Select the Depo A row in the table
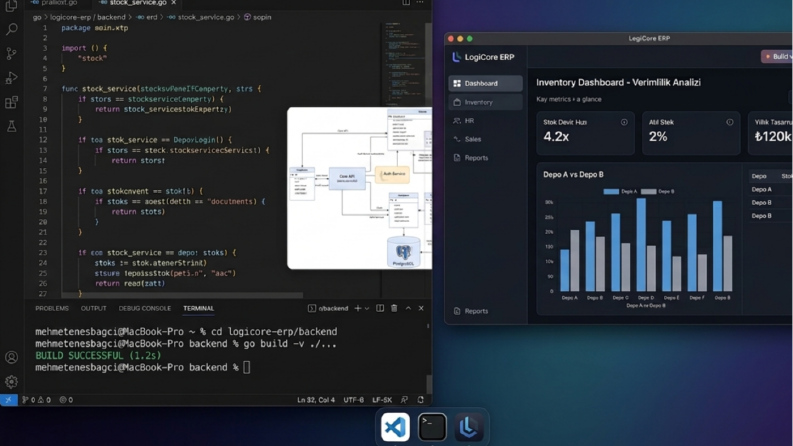This screenshot has height=446, width=793. (770, 189)
